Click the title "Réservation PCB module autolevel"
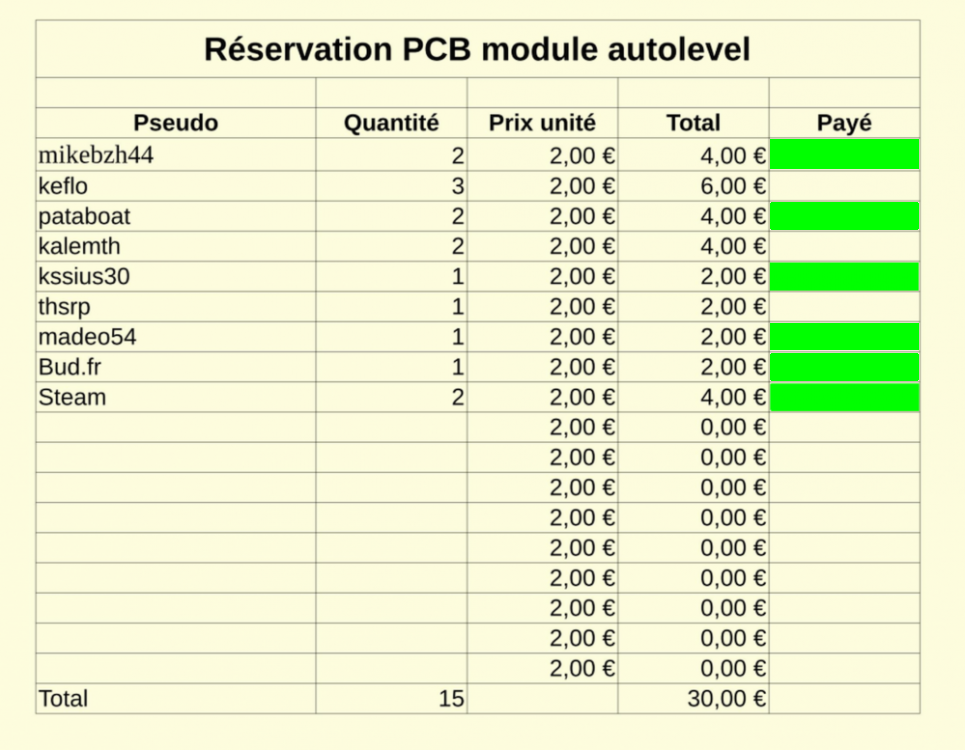This screenshot has height=750, width=965. (x=477, y=49)
